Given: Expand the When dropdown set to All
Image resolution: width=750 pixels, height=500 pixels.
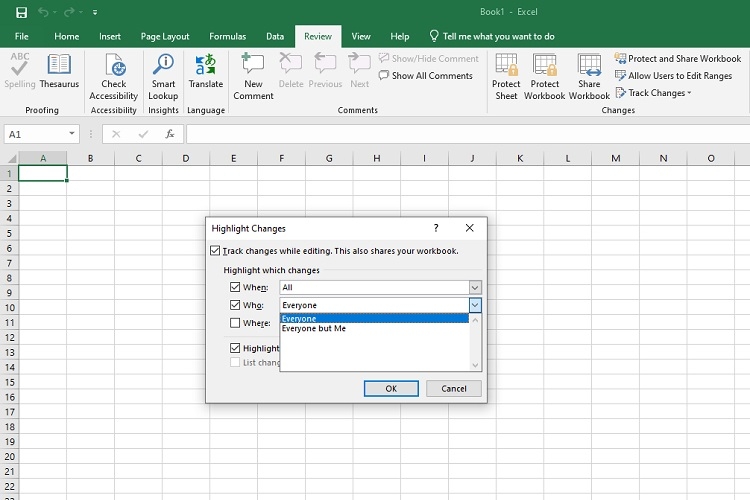Looking at the screenshot, I should (x=475, y=287).
